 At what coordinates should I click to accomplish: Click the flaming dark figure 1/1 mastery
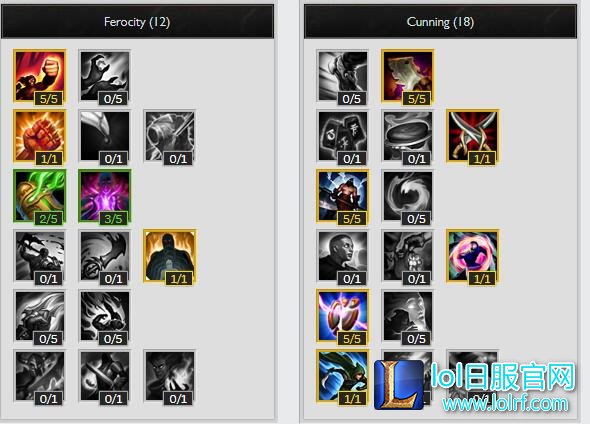pos(170,257)
